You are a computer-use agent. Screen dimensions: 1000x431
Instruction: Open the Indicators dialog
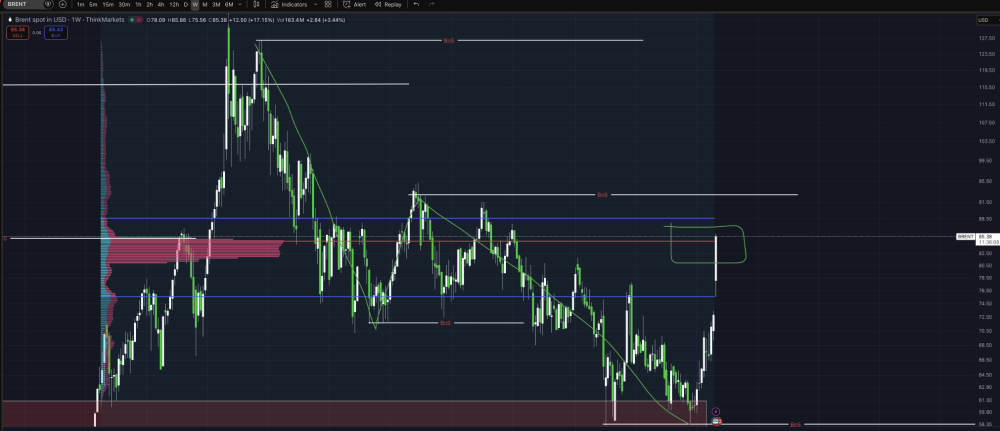290,4
